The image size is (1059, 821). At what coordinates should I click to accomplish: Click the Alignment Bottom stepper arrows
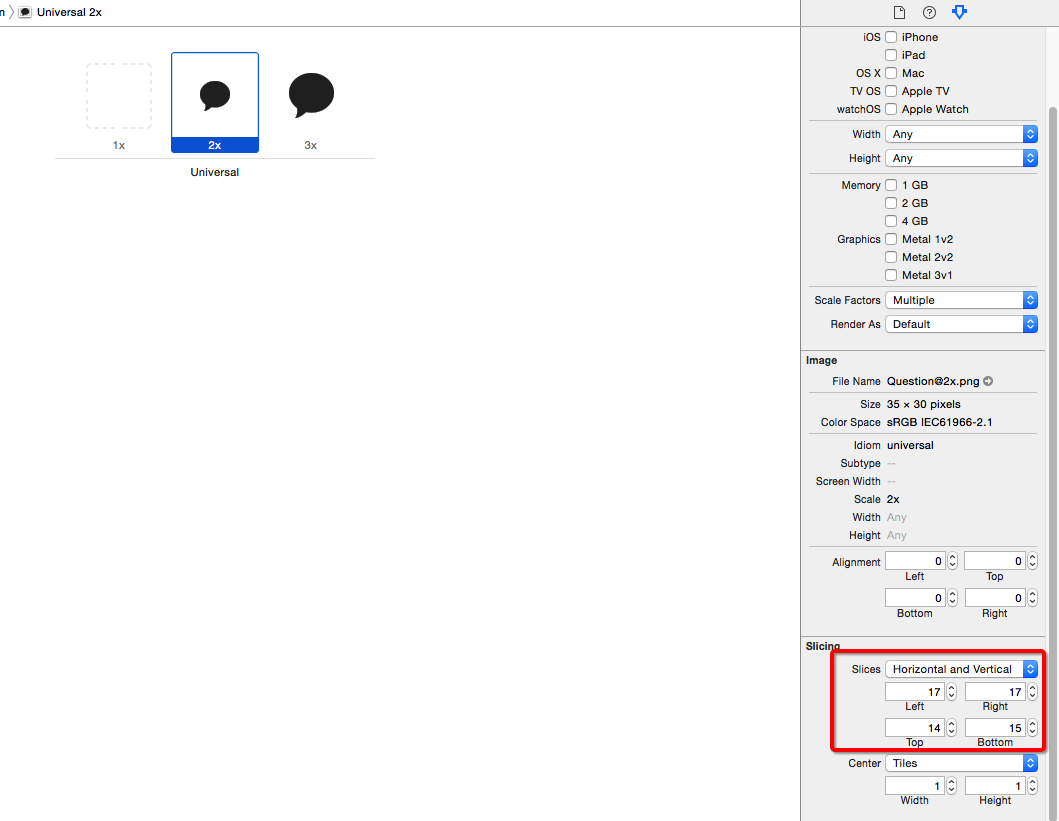pyautogui.click(x=952, y=598)
